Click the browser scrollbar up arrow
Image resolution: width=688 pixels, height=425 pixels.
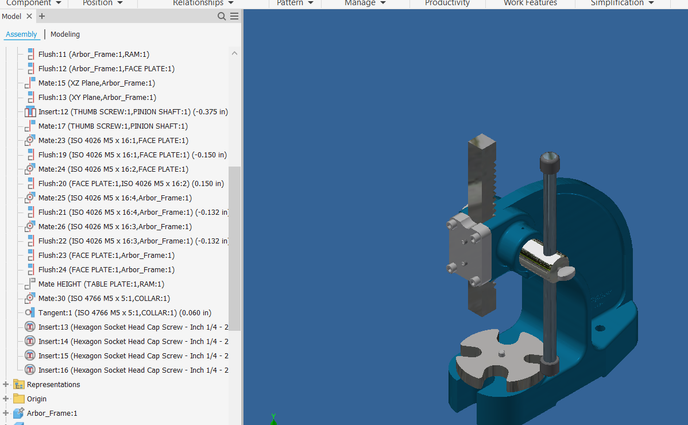pos(234,54)
